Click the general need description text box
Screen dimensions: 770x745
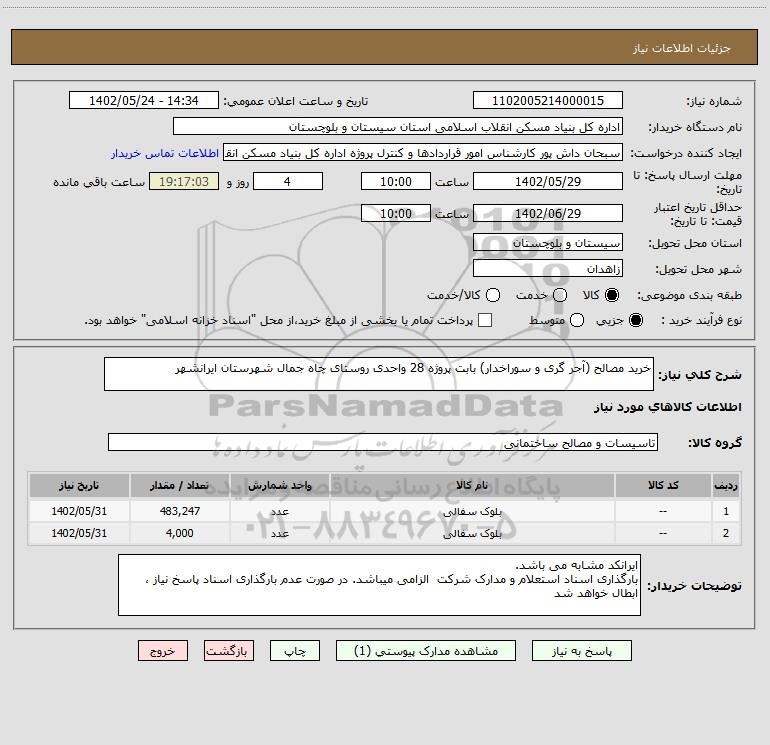point(379,374)
